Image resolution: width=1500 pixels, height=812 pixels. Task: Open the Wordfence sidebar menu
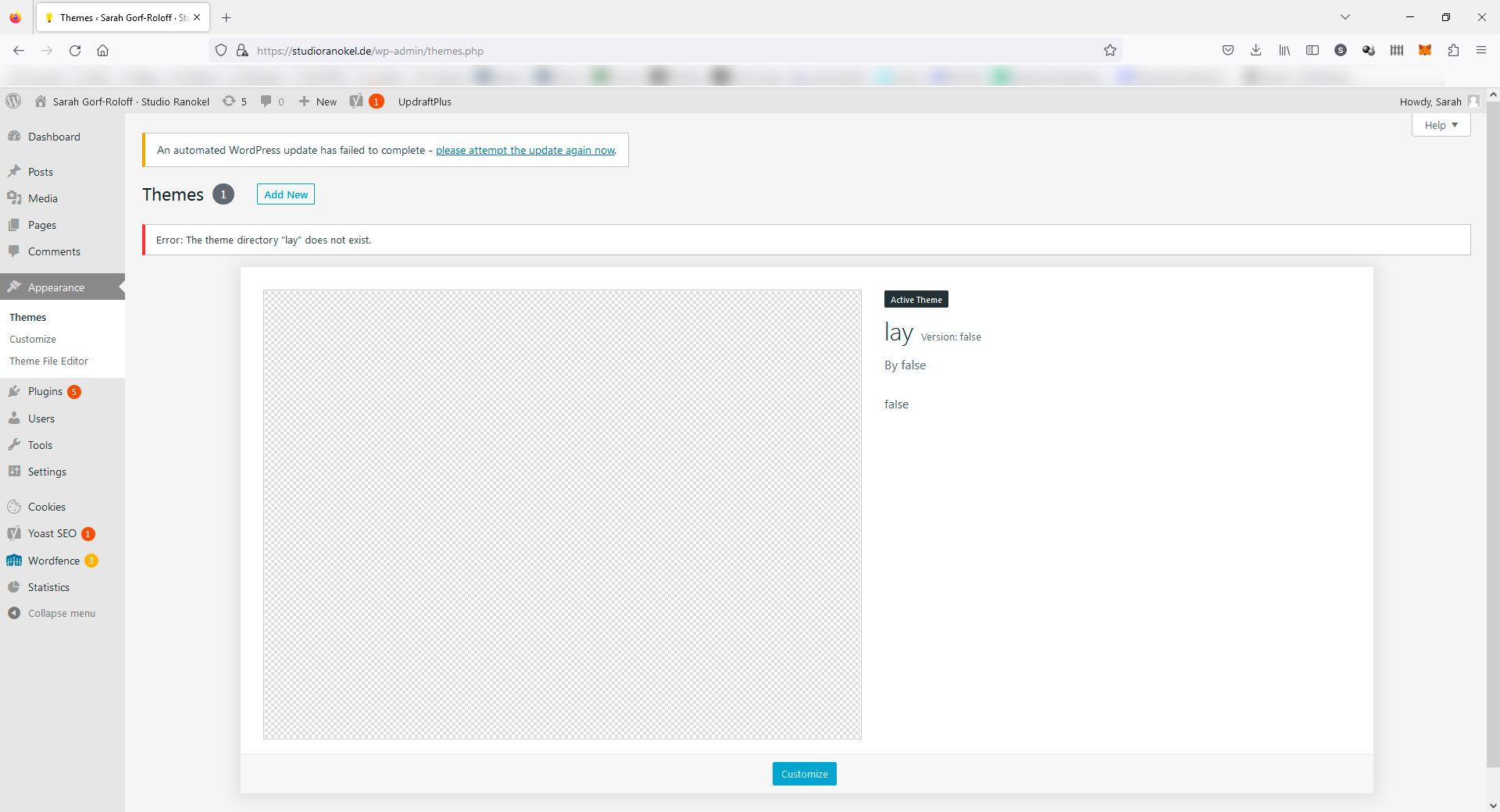(53, 561)
